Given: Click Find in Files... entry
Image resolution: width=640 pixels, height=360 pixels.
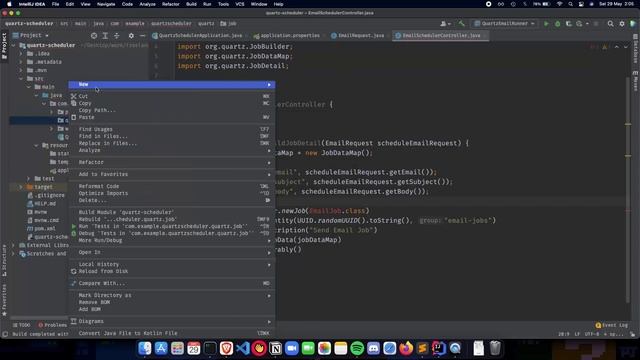Looking at the screenshot, I should coord(171,136).
